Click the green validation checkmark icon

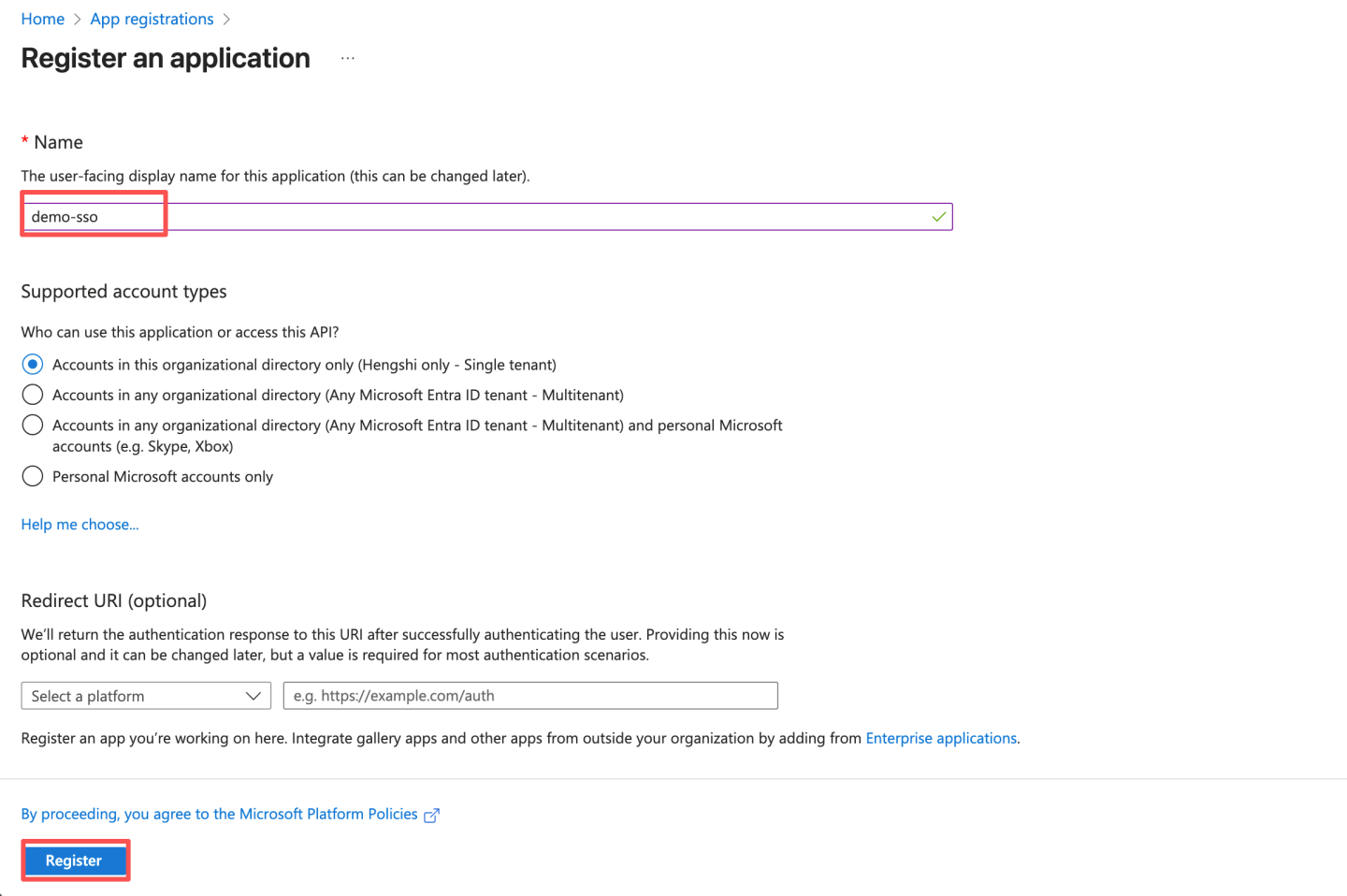(x=938, y=217)
